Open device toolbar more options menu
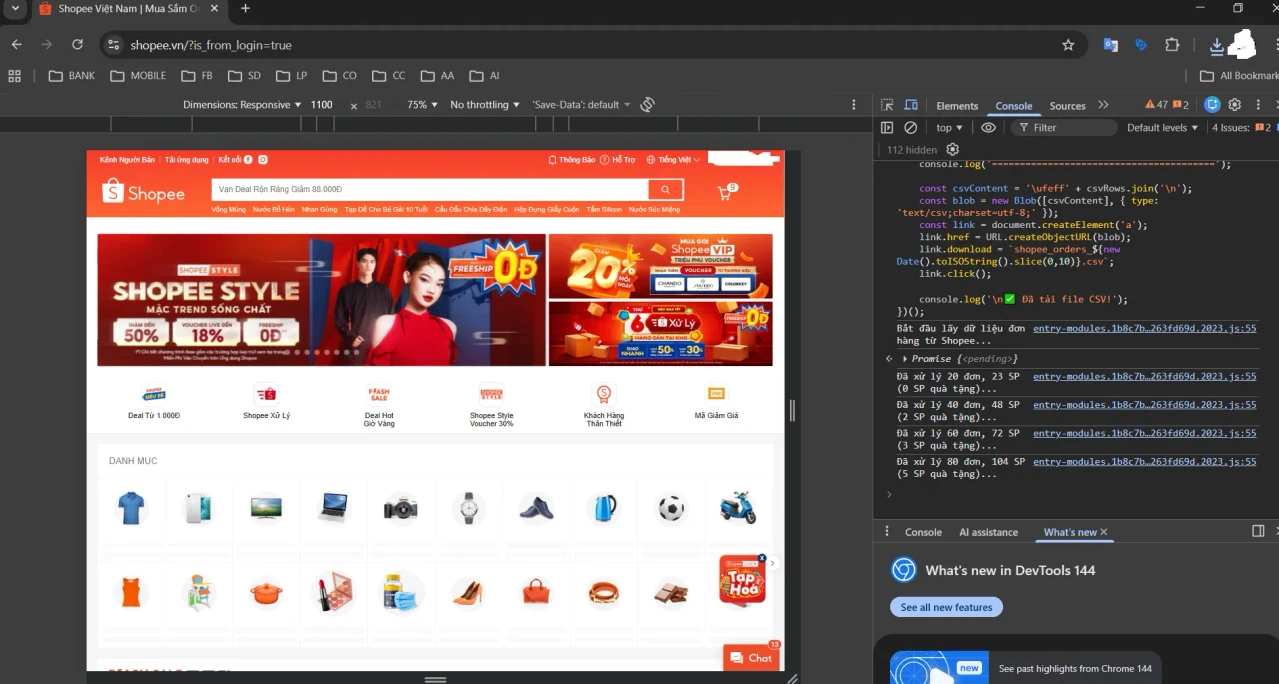 coord(853,105)
